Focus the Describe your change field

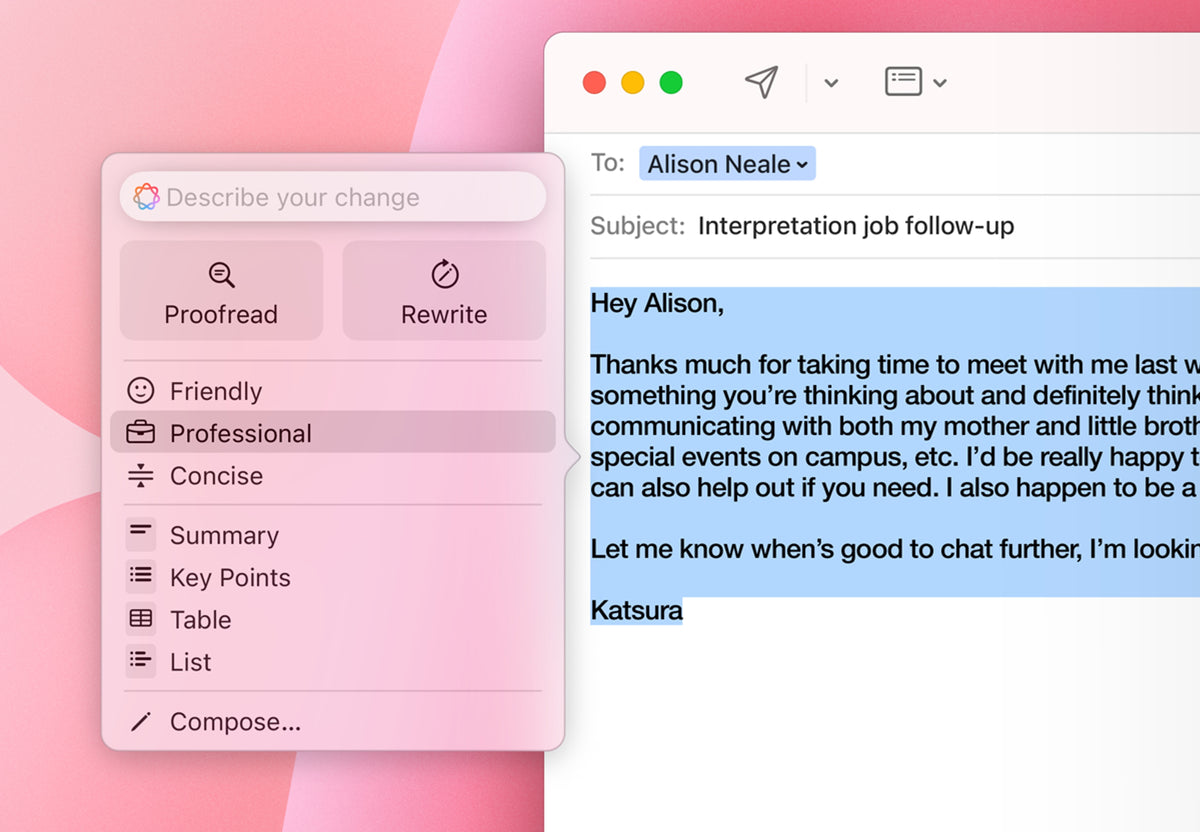pos(333,197)
